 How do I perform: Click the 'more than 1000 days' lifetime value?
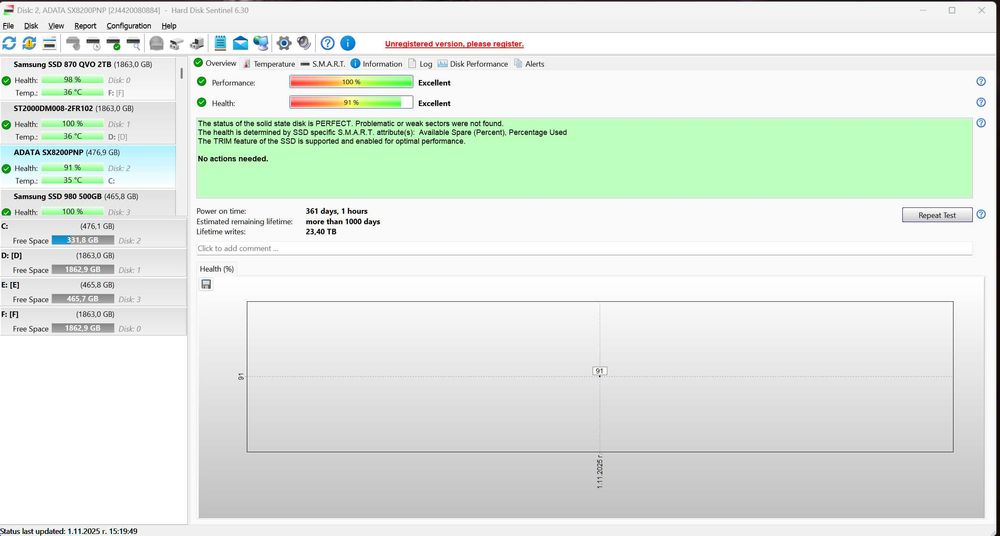(x=342, y=221)
